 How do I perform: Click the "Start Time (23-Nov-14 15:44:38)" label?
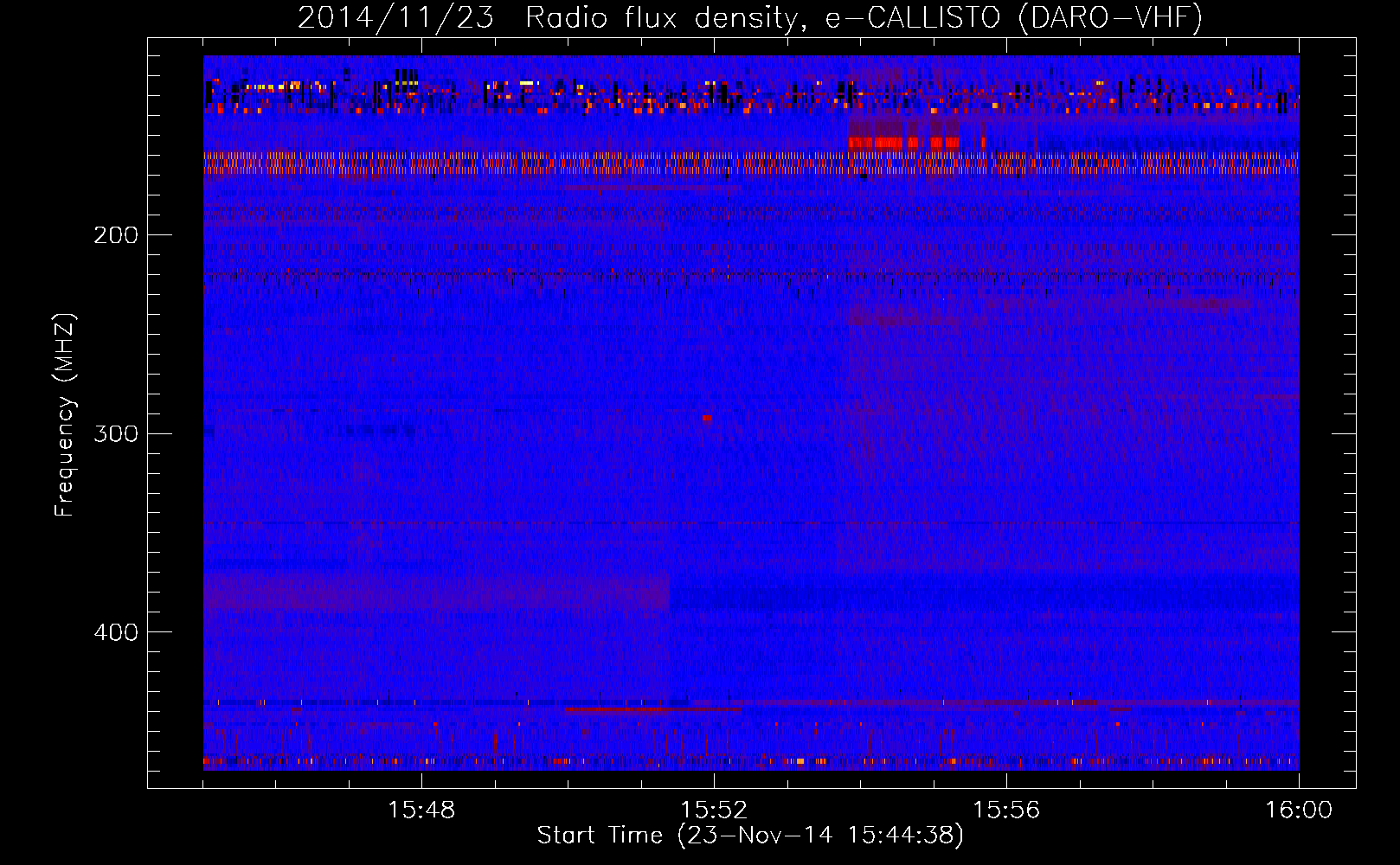[750, 836]
